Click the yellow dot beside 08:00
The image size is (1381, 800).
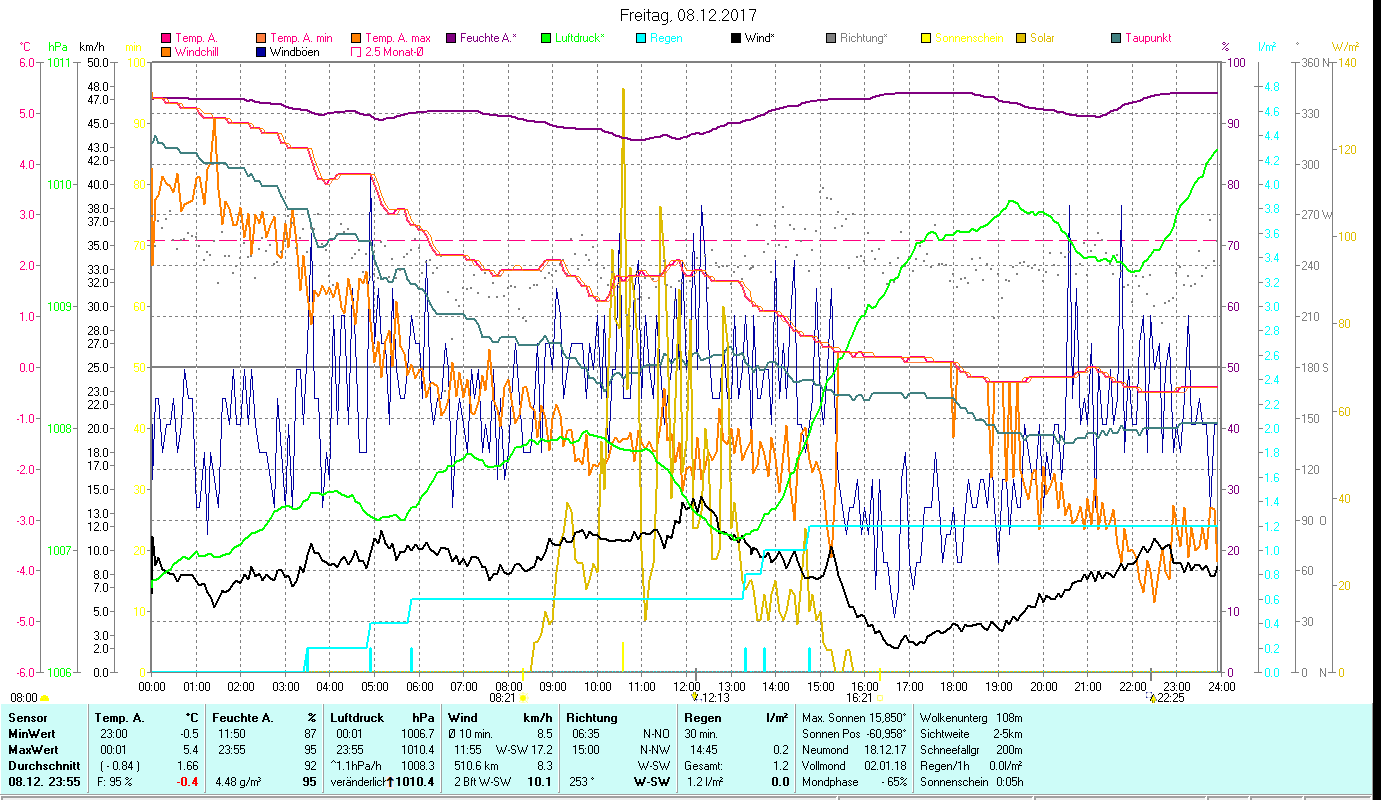click(45, 698)
